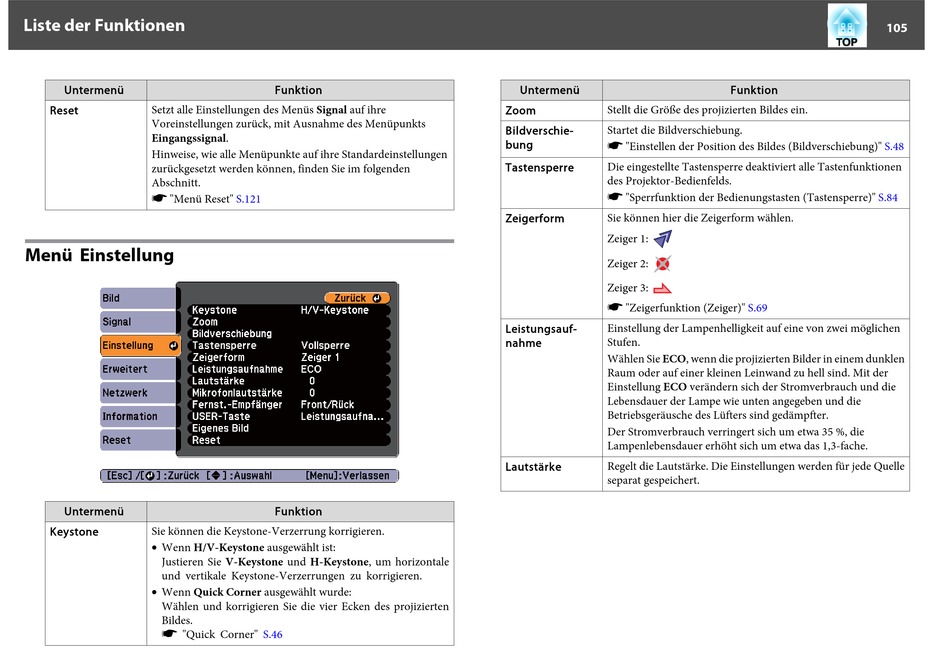Screen dimensions: 950x660
Task: Click the Zeiger 1 arrow pointer icon
Action: 663,239
